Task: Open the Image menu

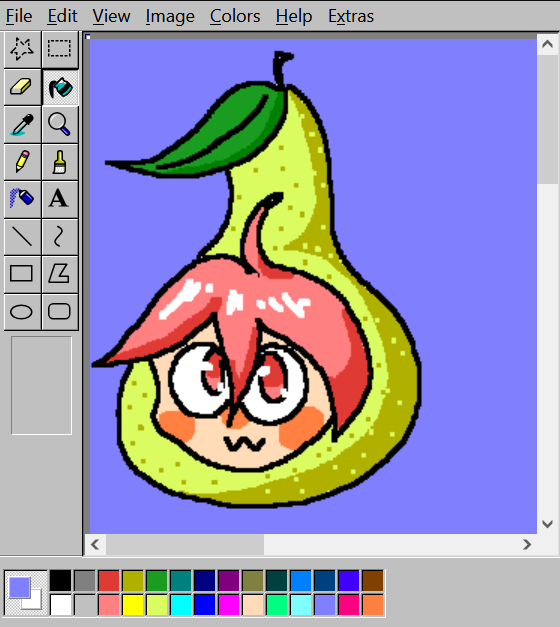Action: pyautogui.click(x=170, y=16)
